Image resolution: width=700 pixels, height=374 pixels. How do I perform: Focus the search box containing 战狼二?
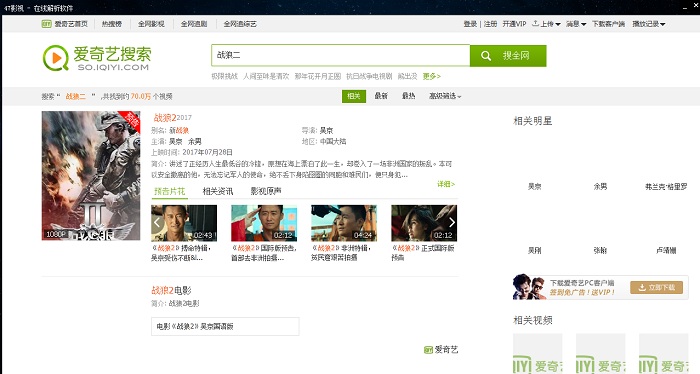(341, 55)
